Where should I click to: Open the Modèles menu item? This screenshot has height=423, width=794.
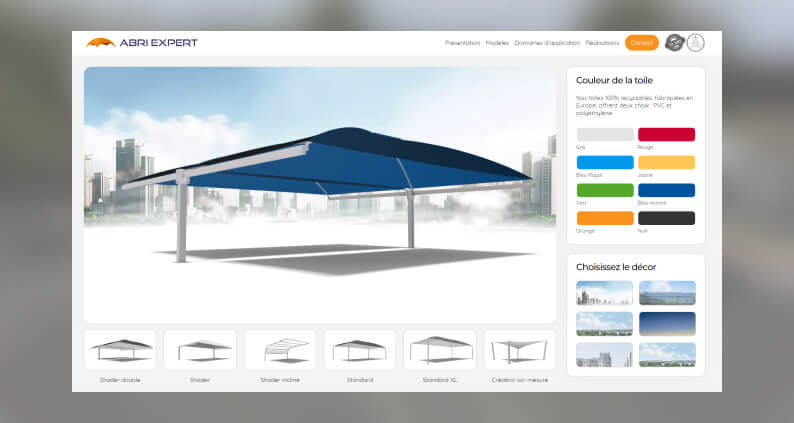(x=497, y=43)
